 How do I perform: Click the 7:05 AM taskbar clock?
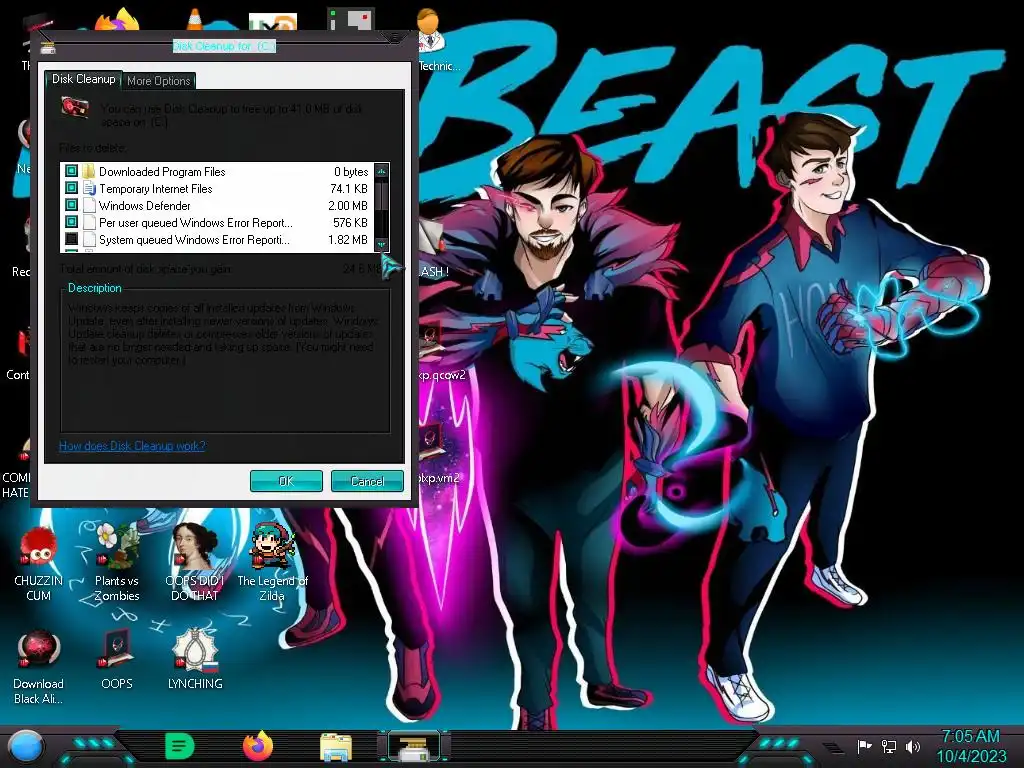click(x=970, y=737)
